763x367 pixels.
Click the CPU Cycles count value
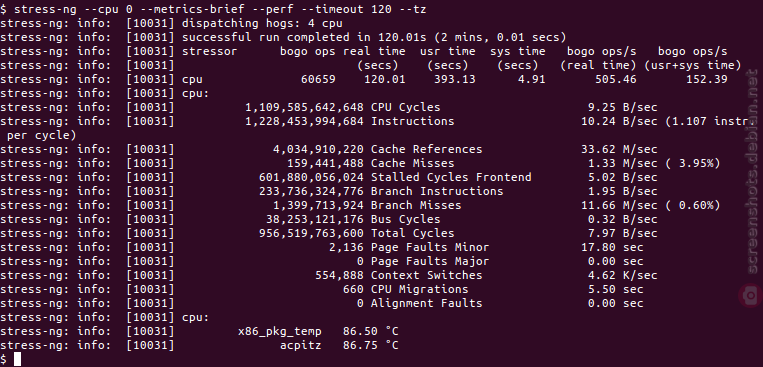(304, 108)
